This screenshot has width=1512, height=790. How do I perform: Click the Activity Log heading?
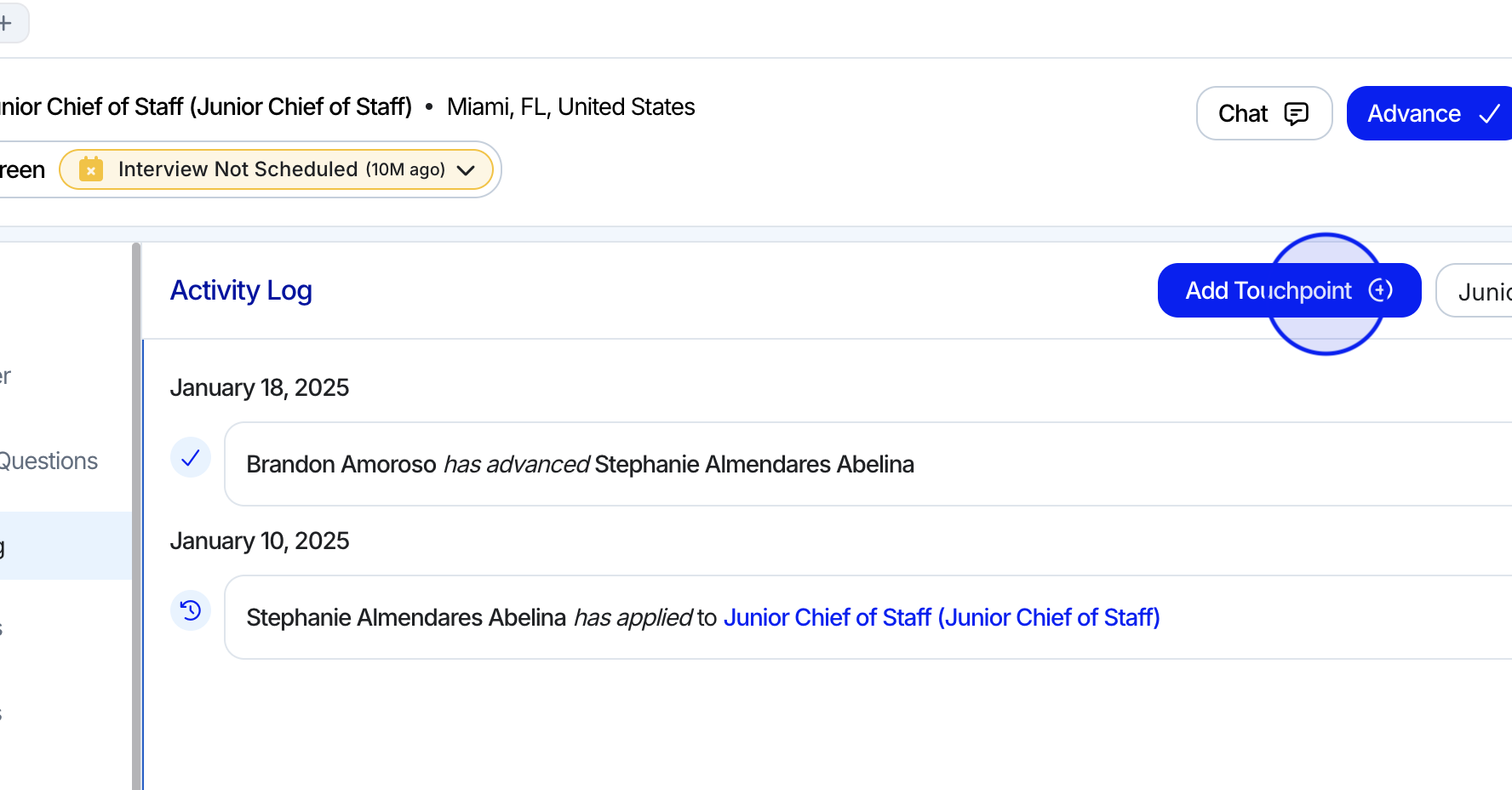tap(241, 290)
